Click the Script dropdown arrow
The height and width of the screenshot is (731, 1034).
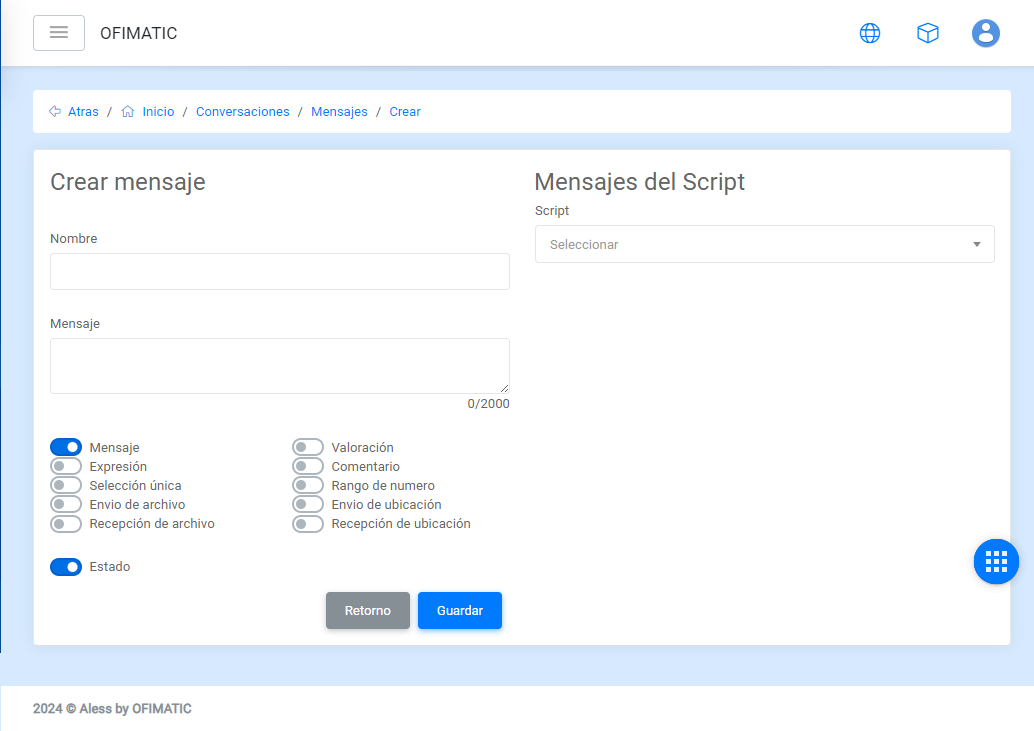click(x=976, y=244)
